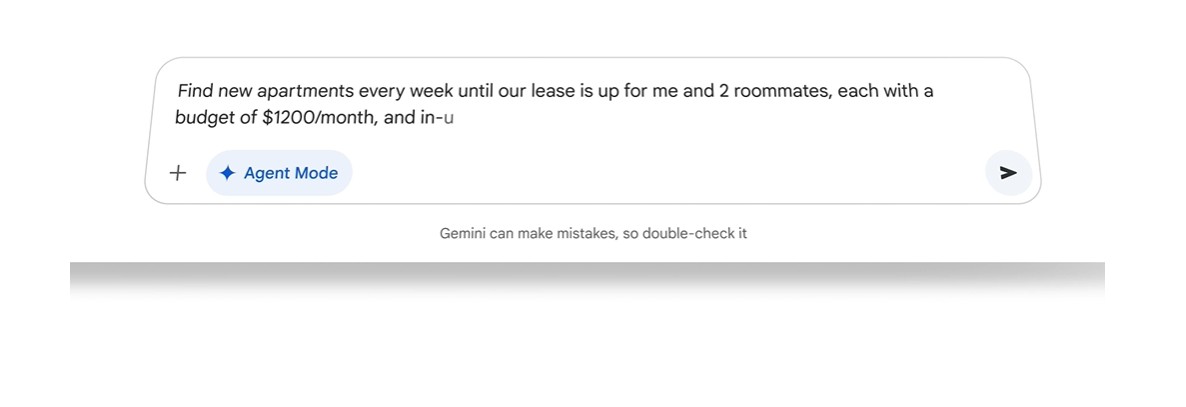Click the send arrow icon
Image resolution: width=1186 pixels, height=407 pixels.
1008,173
